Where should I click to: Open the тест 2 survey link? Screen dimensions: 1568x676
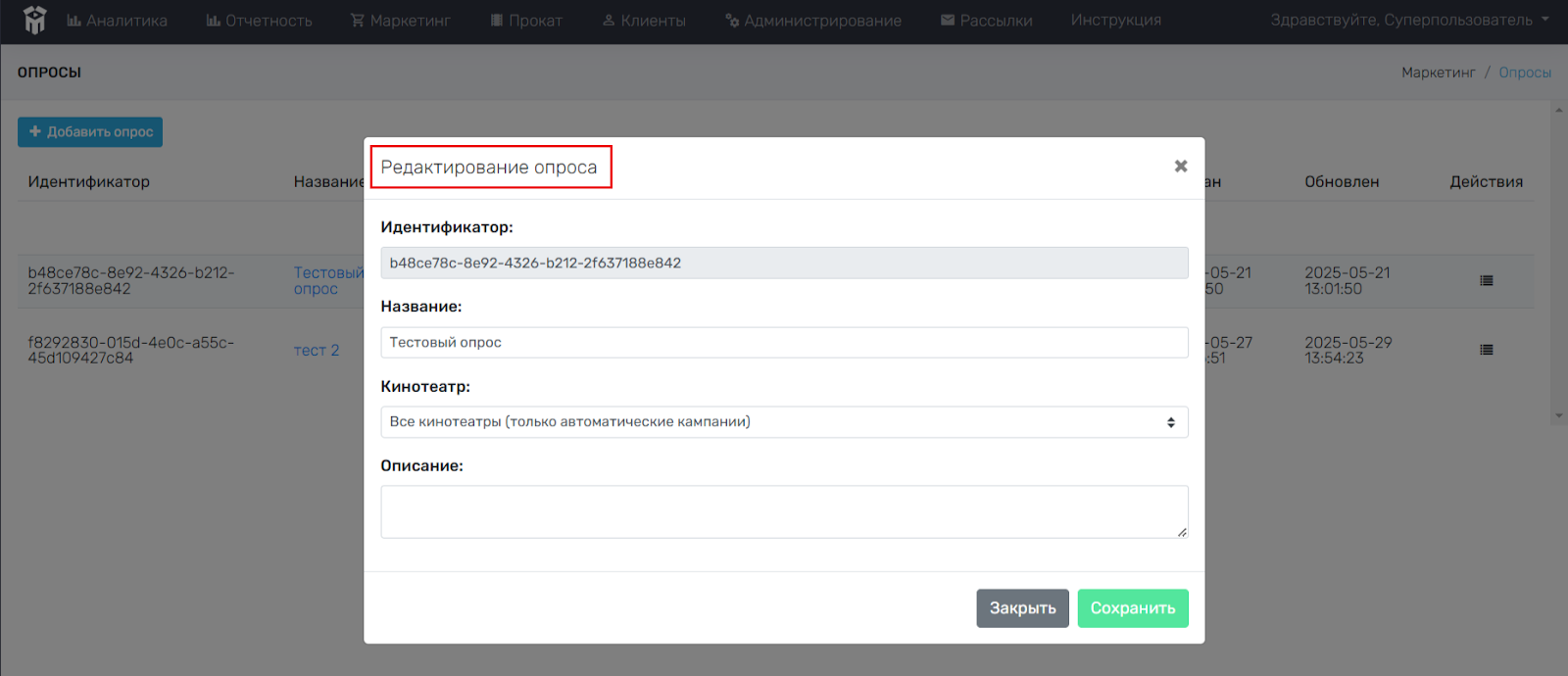point(317,351)
